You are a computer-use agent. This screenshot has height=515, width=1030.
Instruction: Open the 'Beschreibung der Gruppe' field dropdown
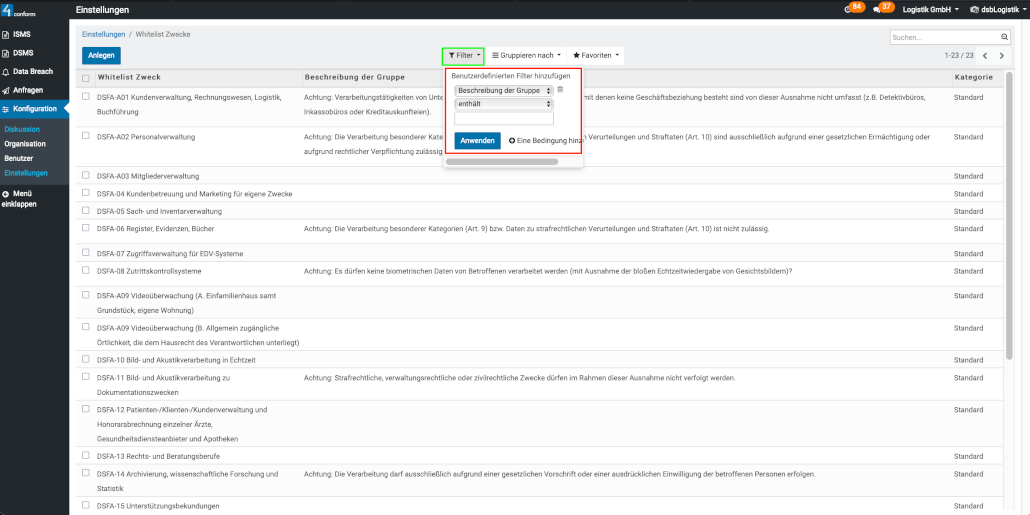[503, 90]
